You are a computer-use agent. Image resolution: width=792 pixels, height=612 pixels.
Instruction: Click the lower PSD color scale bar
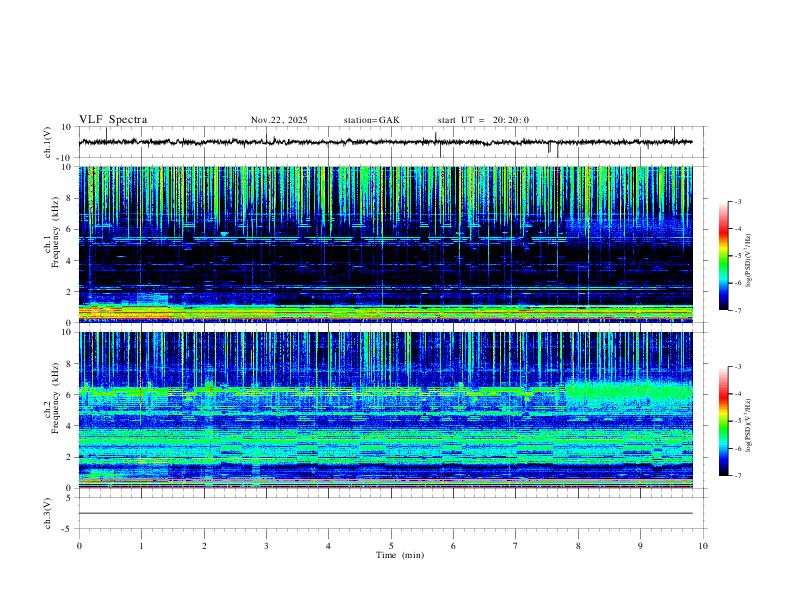[723, 421]
